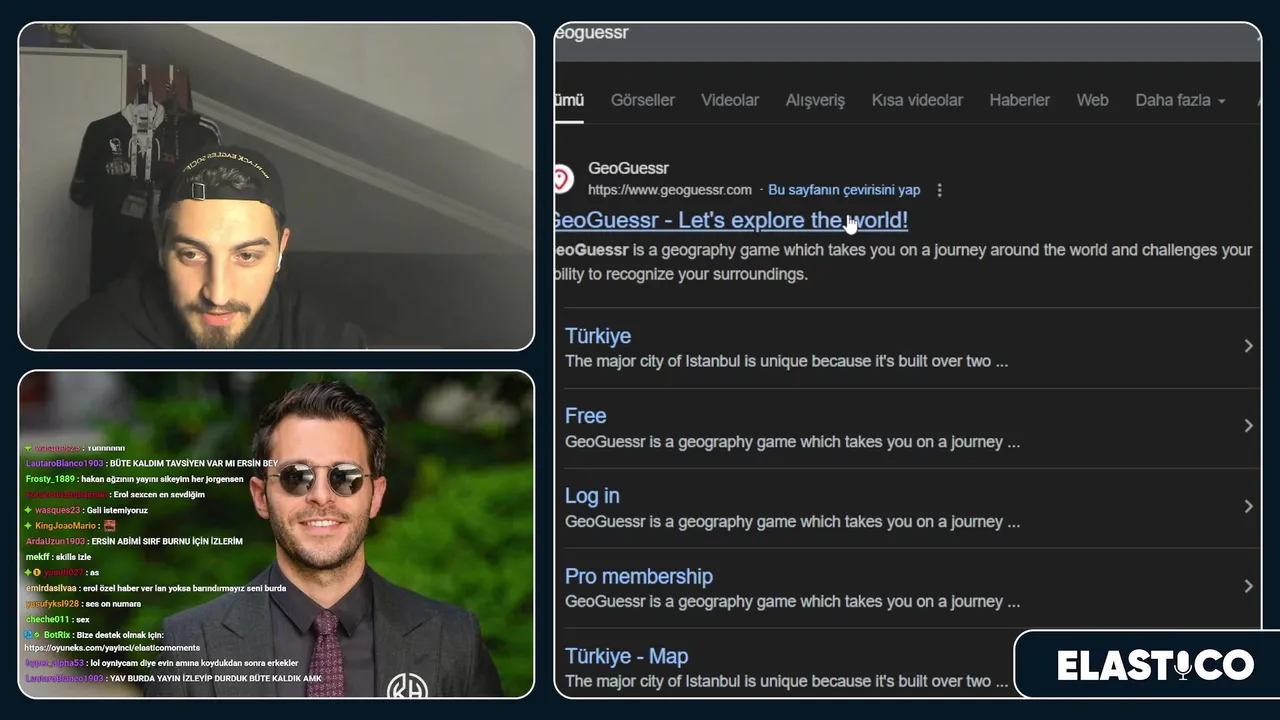1280x720 pixels.
Task: Click the https://www.geoguessr.com URL text
Action: point(670,190)
